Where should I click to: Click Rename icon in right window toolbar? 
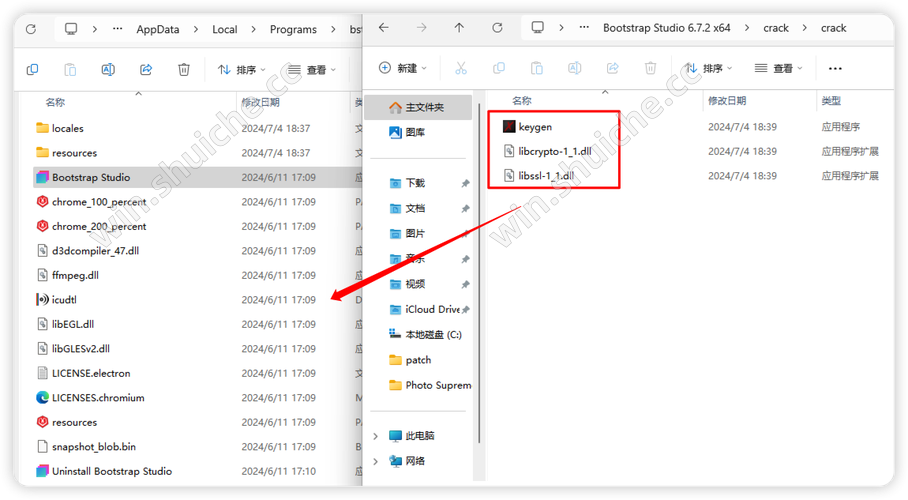574,68
